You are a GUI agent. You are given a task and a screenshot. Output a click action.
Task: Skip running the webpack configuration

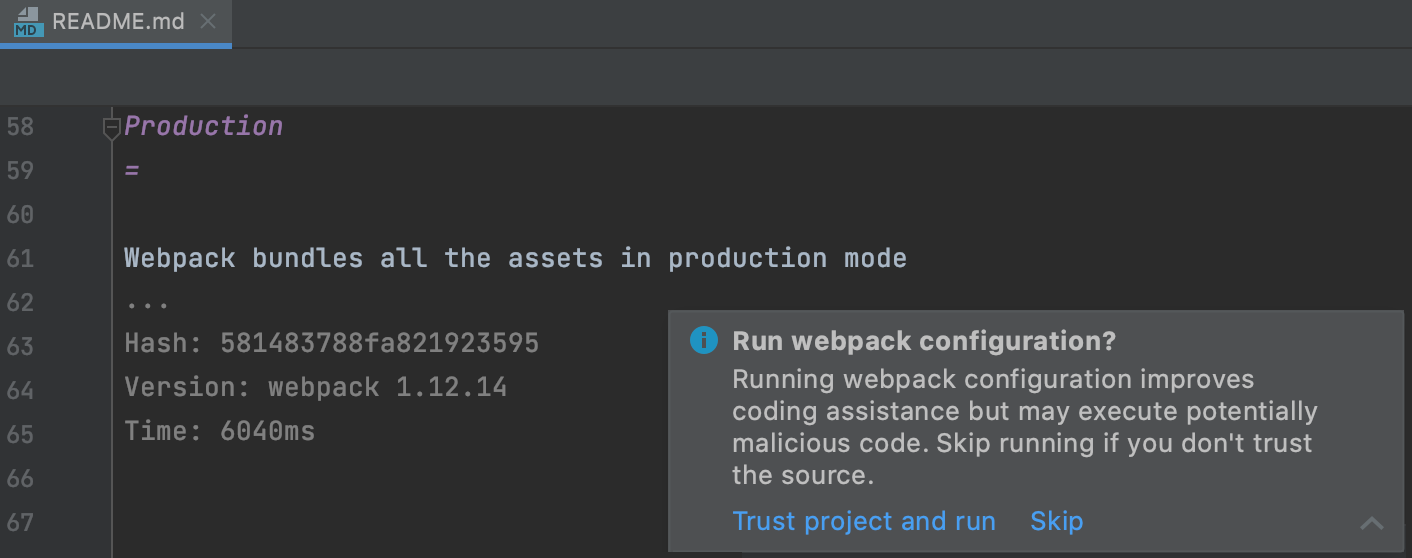pos(1056,521)
